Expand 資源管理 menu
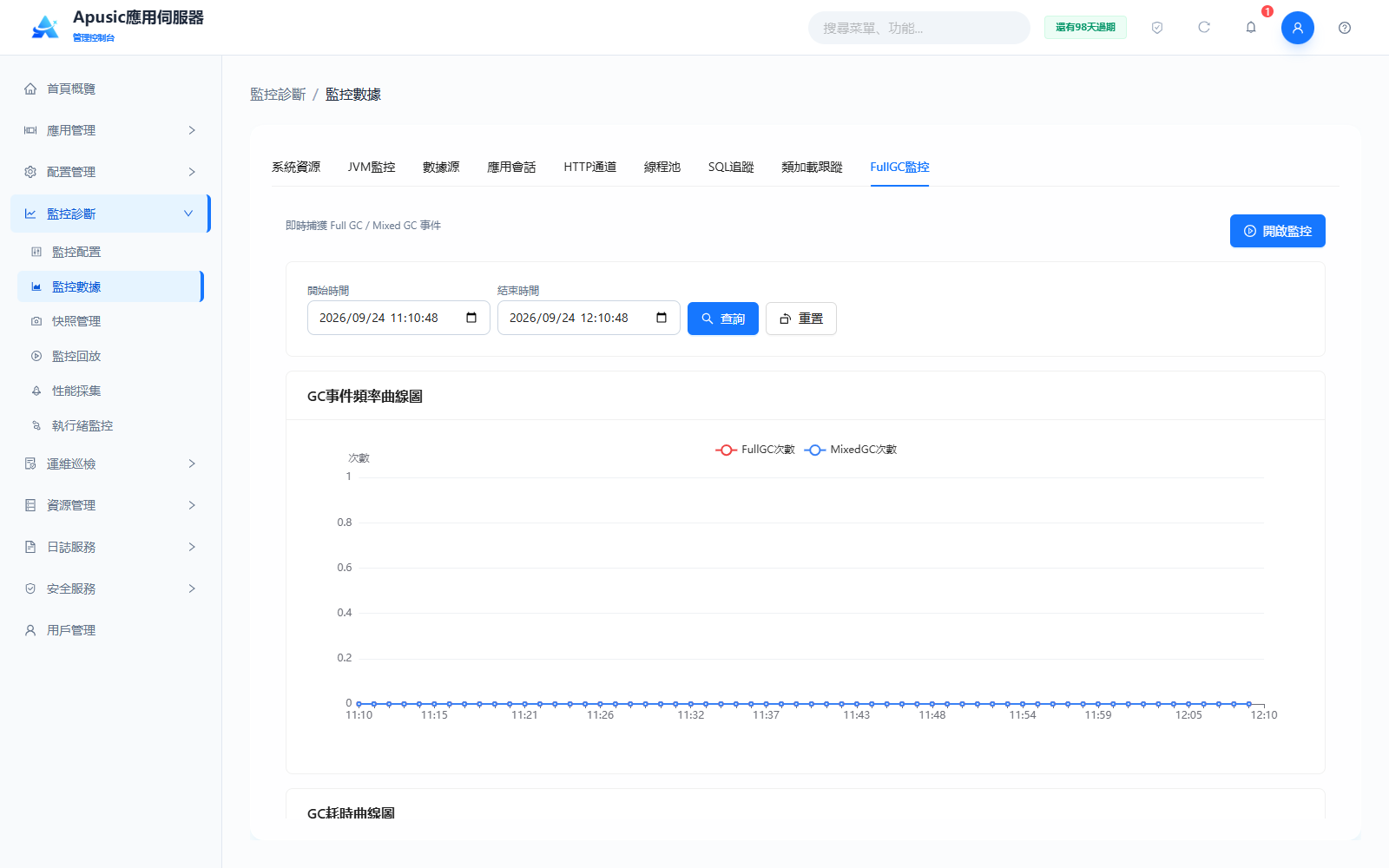Image resolution: width=1389 pixels, height=868 pixels. (x=111, y=505)
